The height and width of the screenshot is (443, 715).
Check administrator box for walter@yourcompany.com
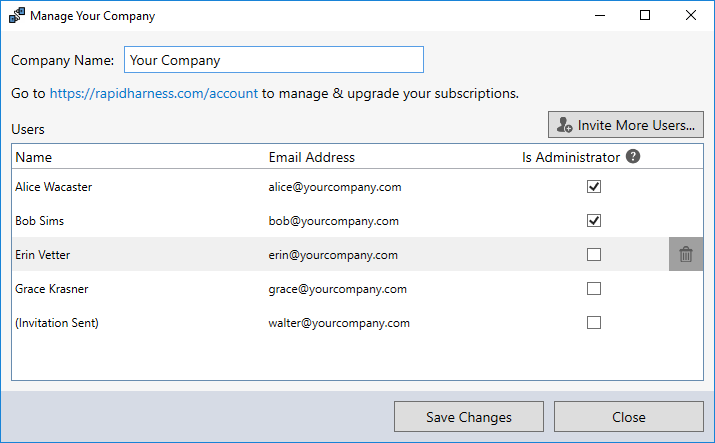coord(594,323)
